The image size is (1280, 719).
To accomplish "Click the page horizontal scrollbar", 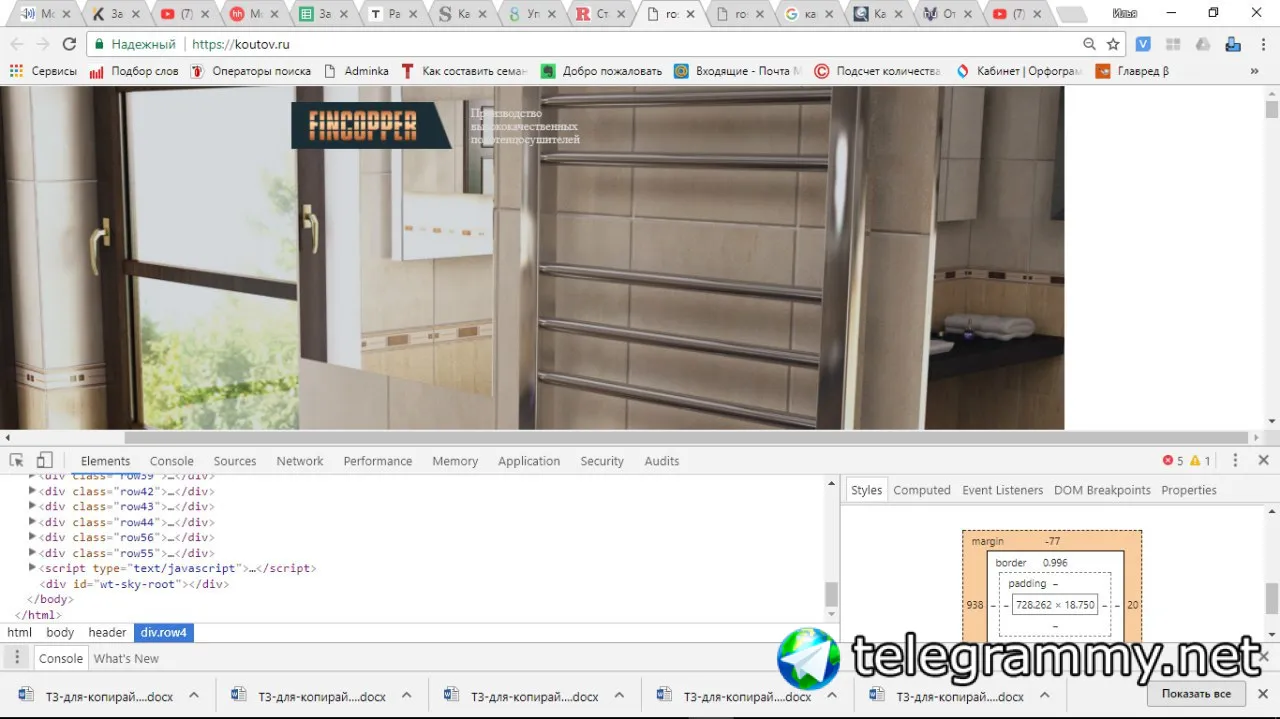I will tap(686, 437).
